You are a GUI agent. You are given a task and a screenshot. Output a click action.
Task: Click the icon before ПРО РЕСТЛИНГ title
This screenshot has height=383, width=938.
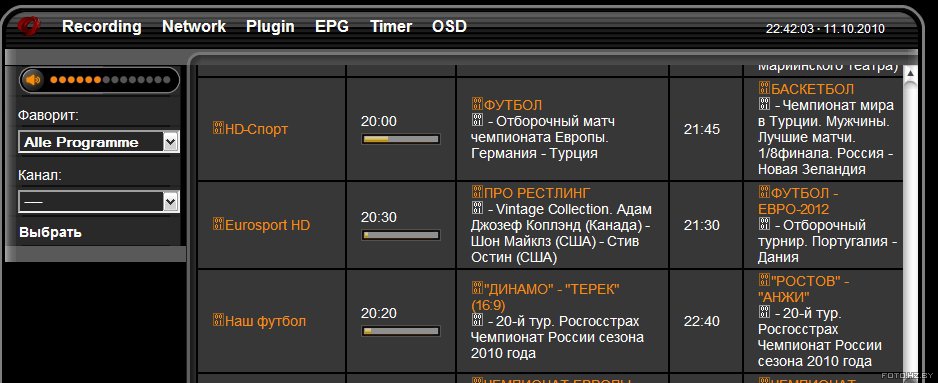[477, 192]
